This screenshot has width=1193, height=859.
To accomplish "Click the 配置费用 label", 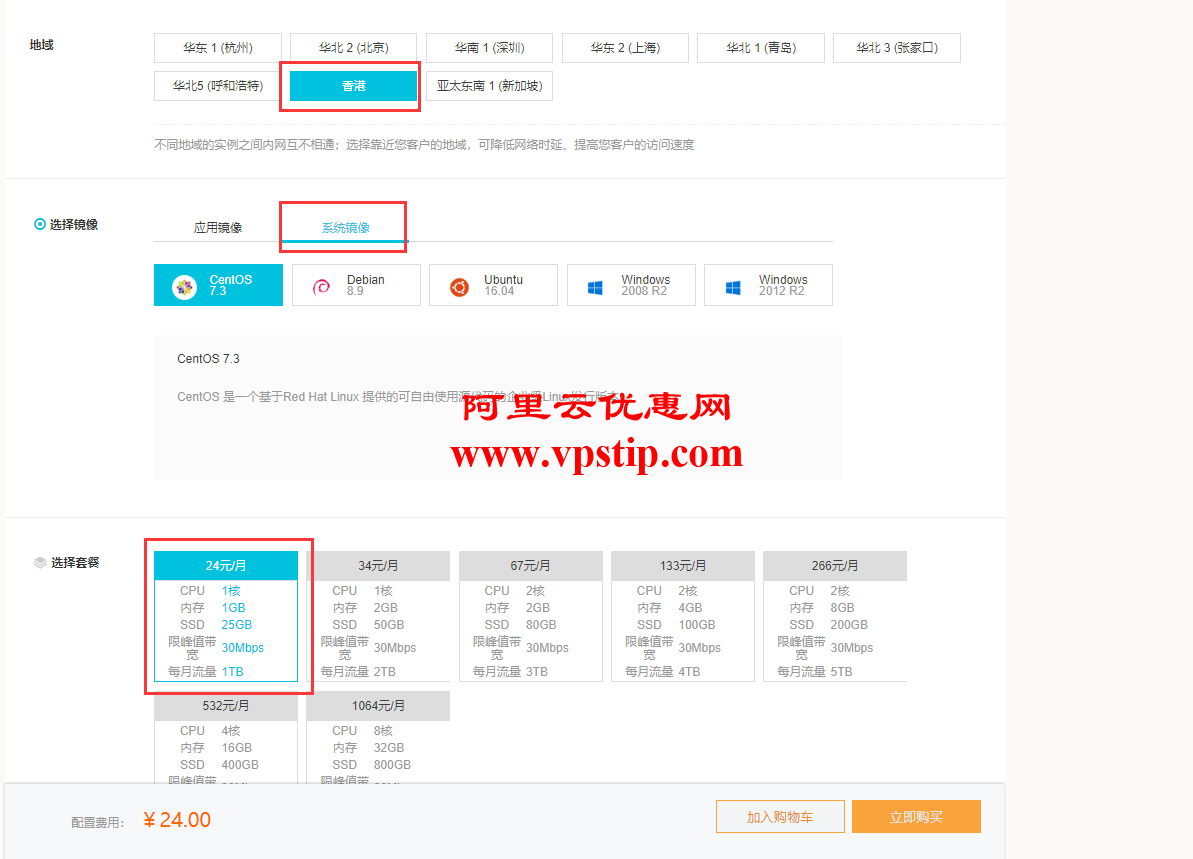I will pos(97,822).
